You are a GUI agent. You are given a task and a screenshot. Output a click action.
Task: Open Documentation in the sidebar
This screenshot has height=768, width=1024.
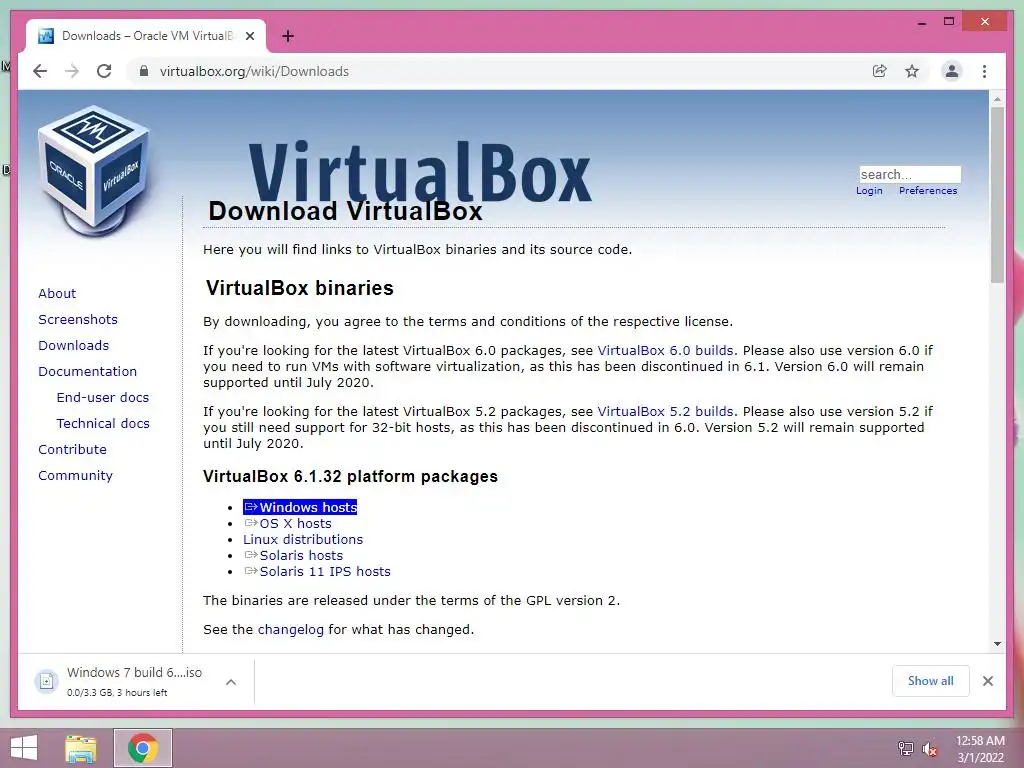point(88,372)
